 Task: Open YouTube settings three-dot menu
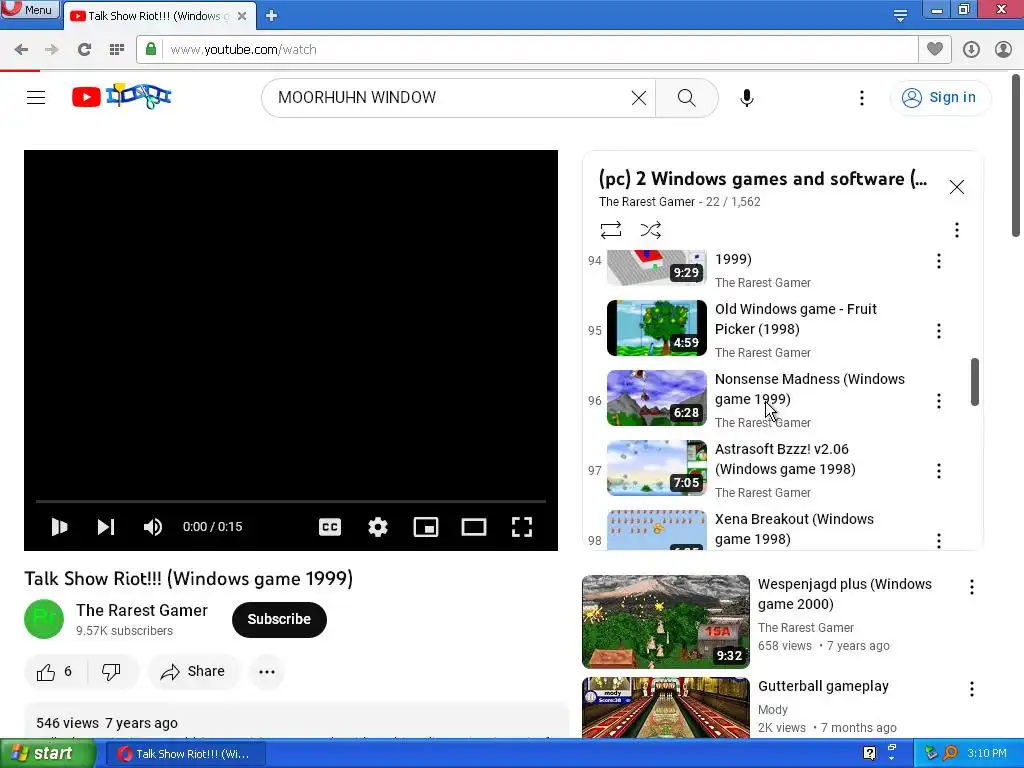point(861,98)
